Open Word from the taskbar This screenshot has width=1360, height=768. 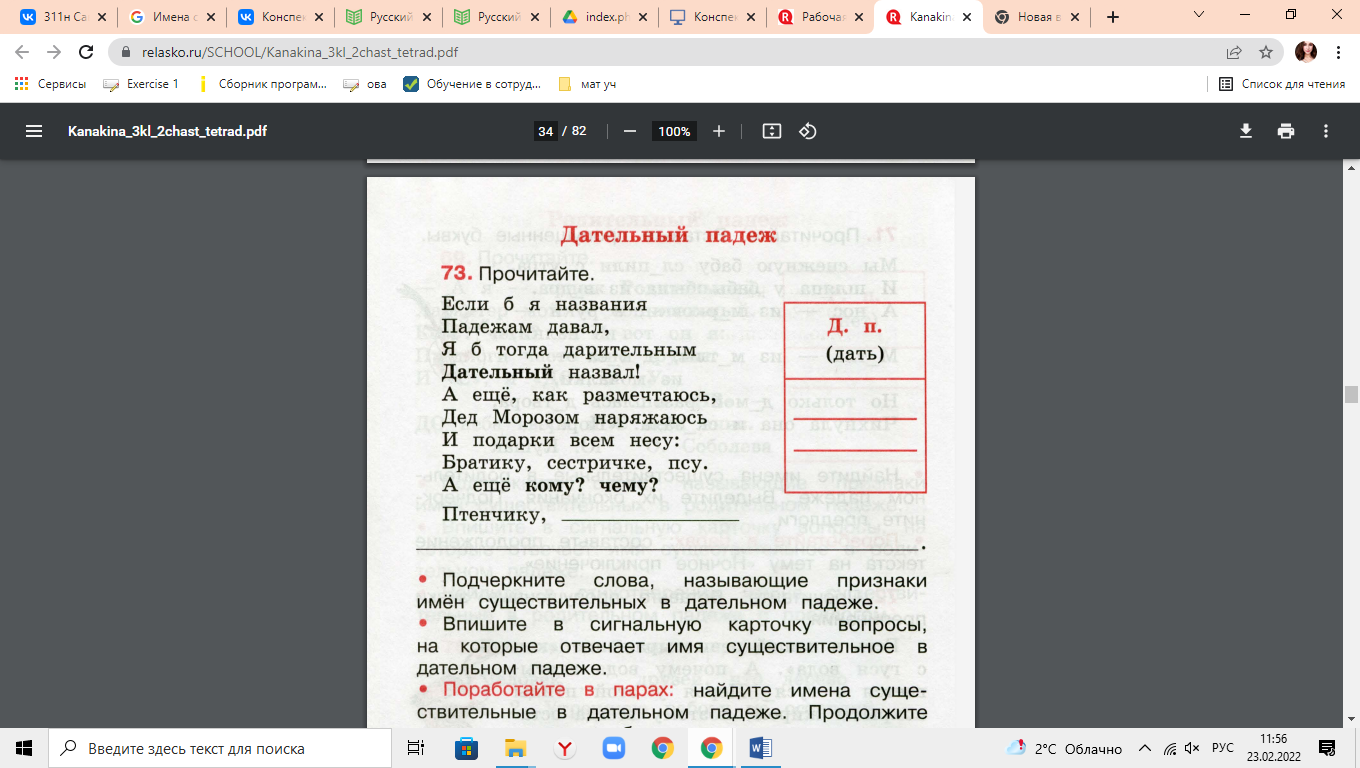760,748
